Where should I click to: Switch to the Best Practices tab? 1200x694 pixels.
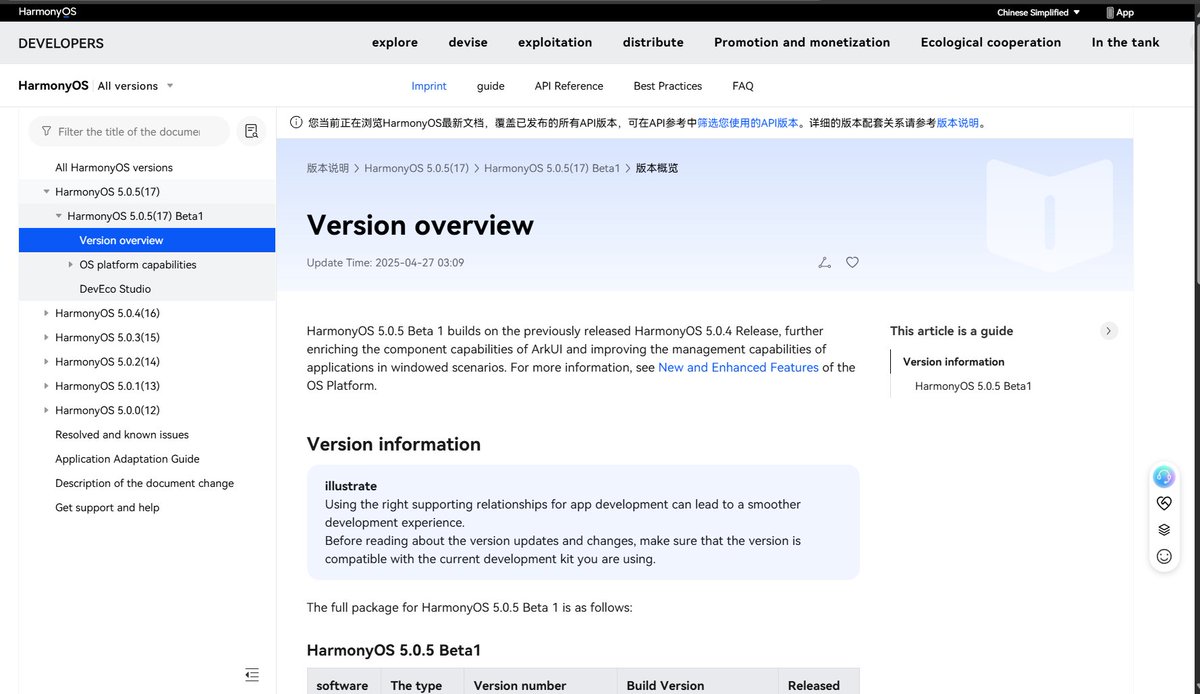pos(668,86)
